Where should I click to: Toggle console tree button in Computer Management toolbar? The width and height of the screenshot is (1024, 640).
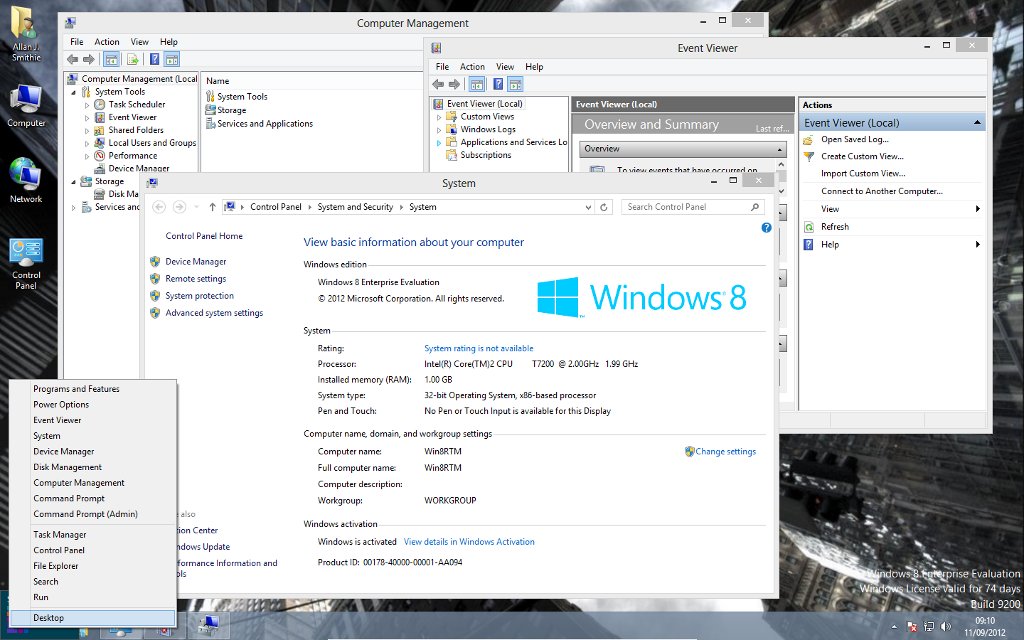click(112, 59)
